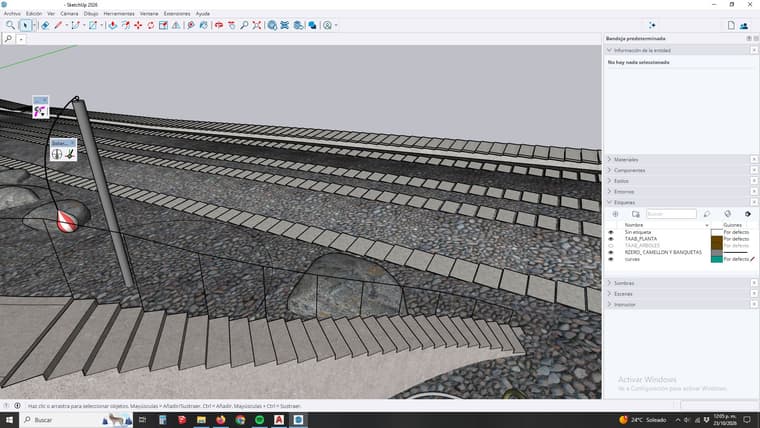The width and height of the screenshot is (760, 428).
Task: Click the Zoom Extents tool
Action: pos(257,25)
